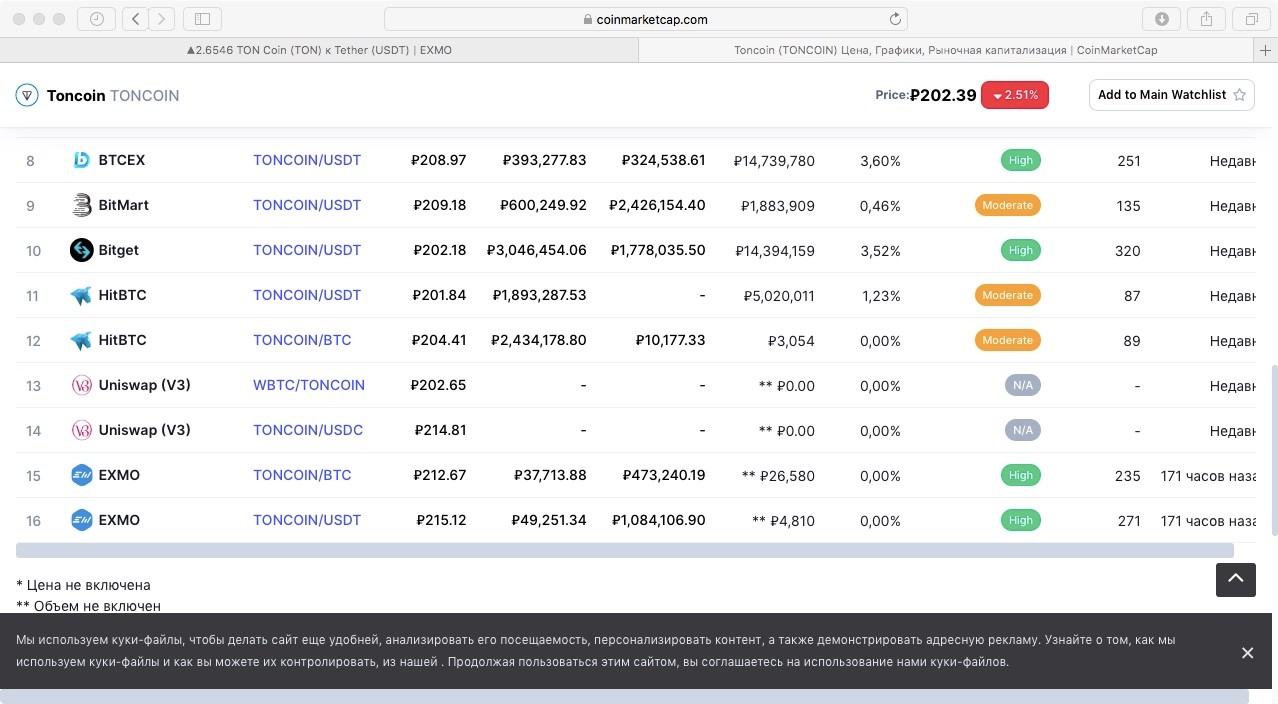This screenshot has width=1278, height=704.
Task: Click the Safari share icon
Action: [1207, 19]
